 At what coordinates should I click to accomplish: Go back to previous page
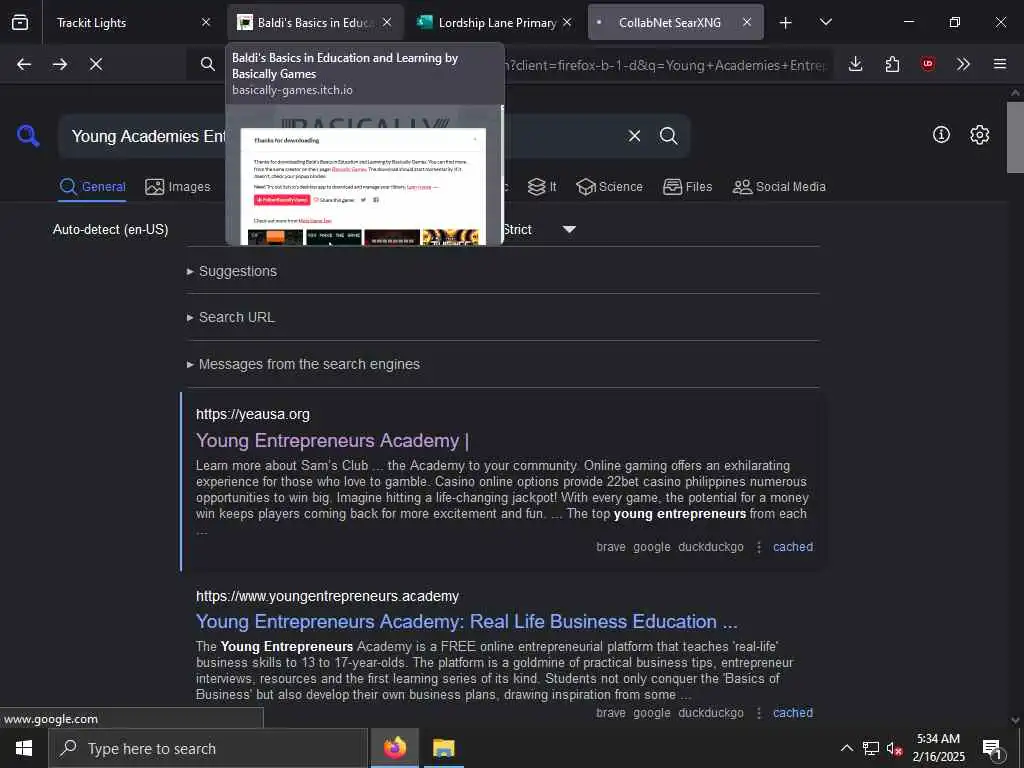click(24, 64)
